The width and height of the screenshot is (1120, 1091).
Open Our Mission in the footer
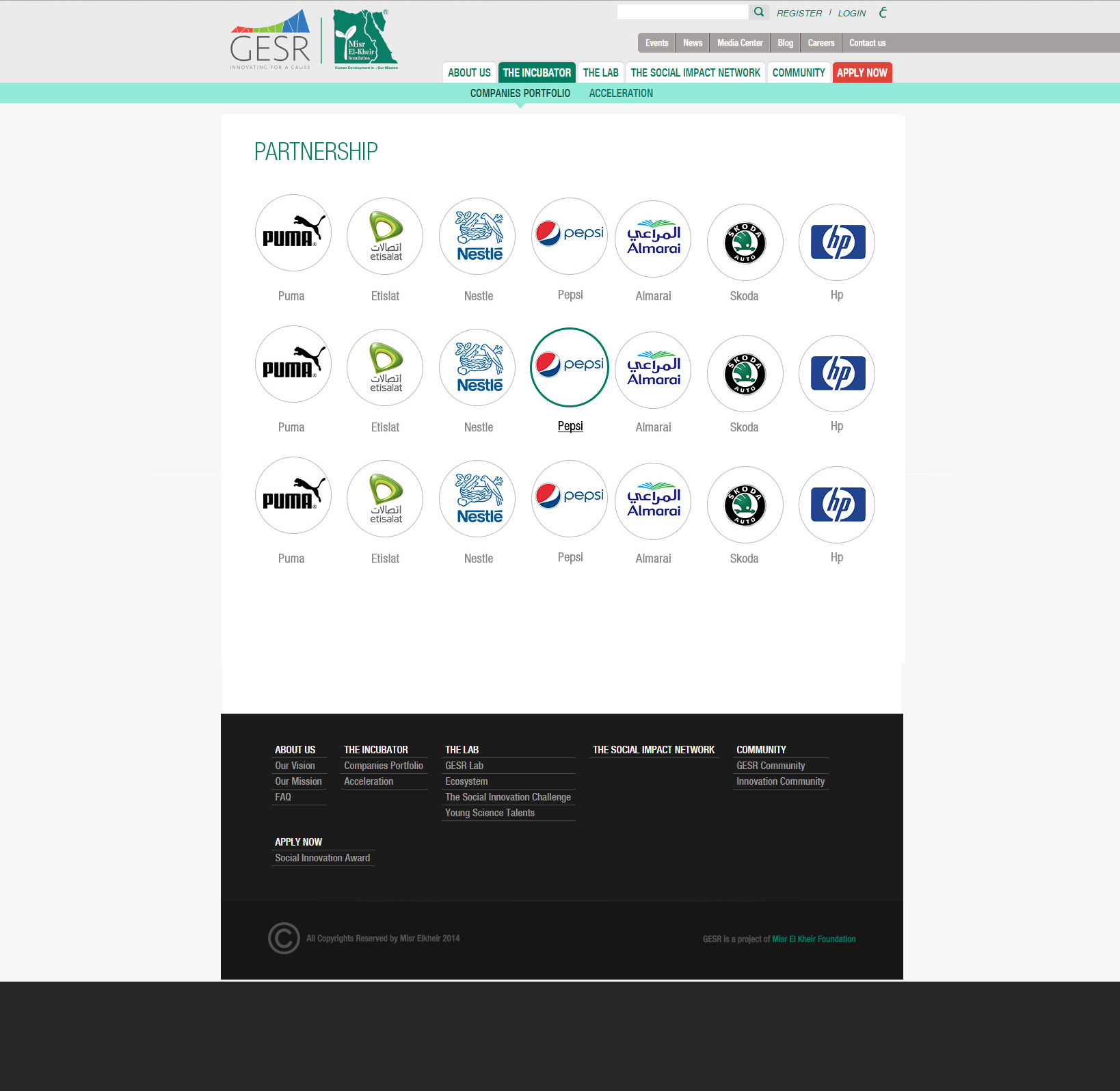tap(298, 781)
